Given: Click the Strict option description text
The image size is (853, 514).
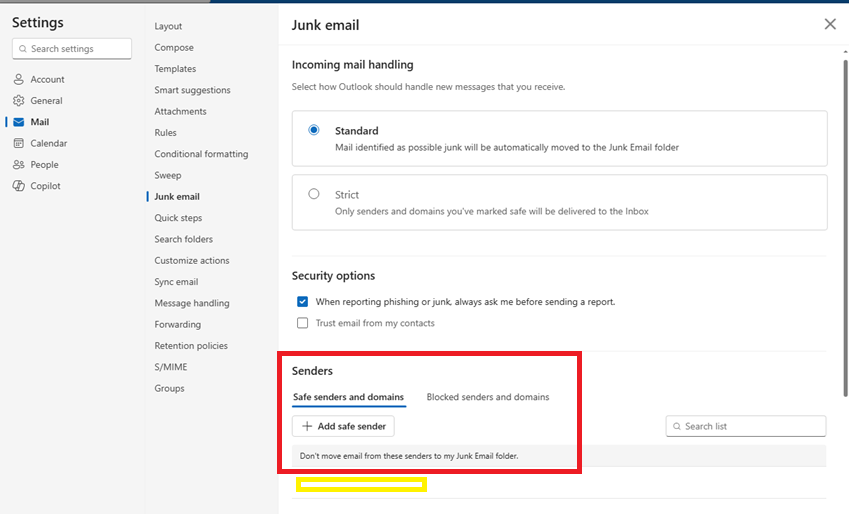Looking at the screenshot, I should pyautogui.click(x=492, y=211).
